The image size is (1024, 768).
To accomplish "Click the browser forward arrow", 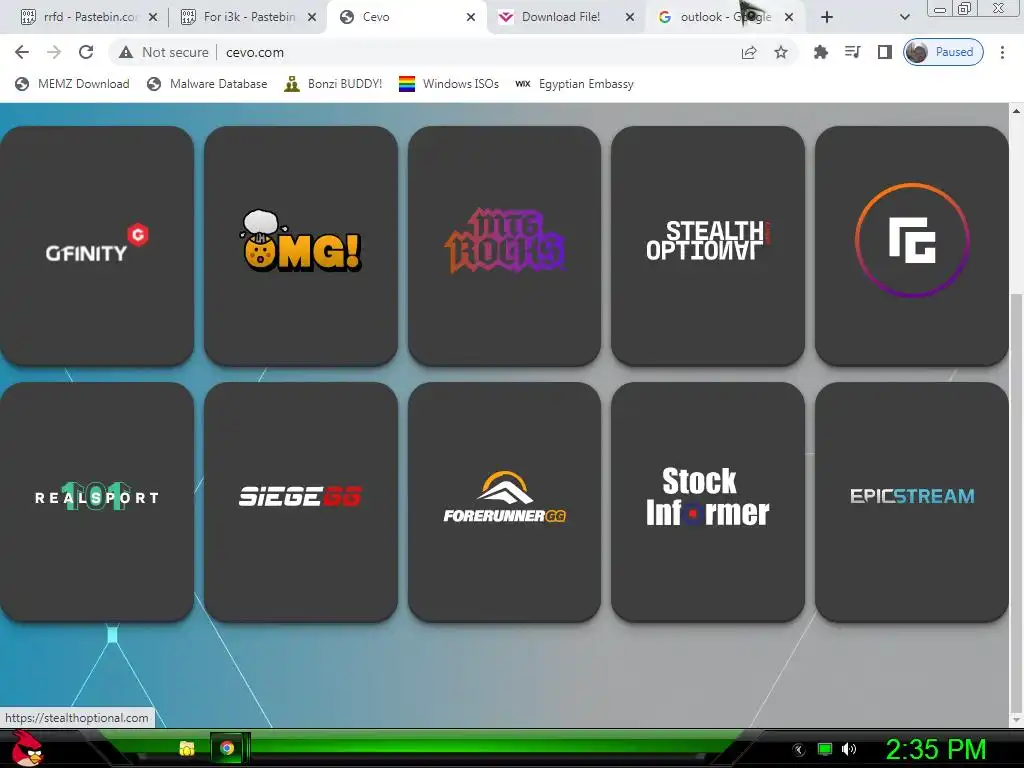I will pyautogui.click(x=54, y=52).
